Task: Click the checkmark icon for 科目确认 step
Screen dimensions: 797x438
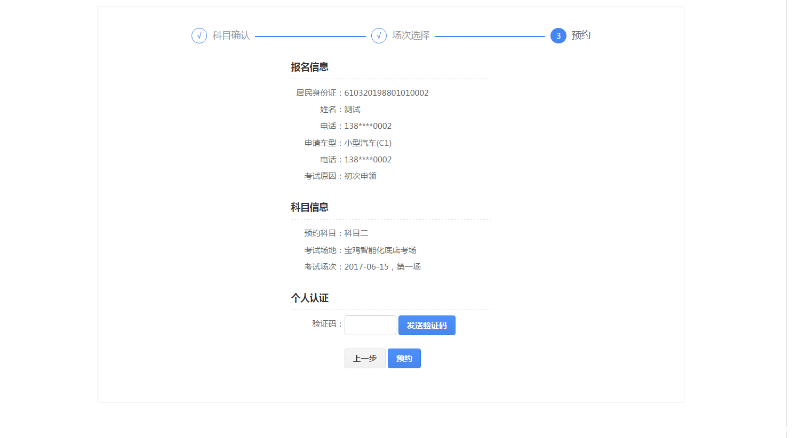Action: tap(199, 36)
